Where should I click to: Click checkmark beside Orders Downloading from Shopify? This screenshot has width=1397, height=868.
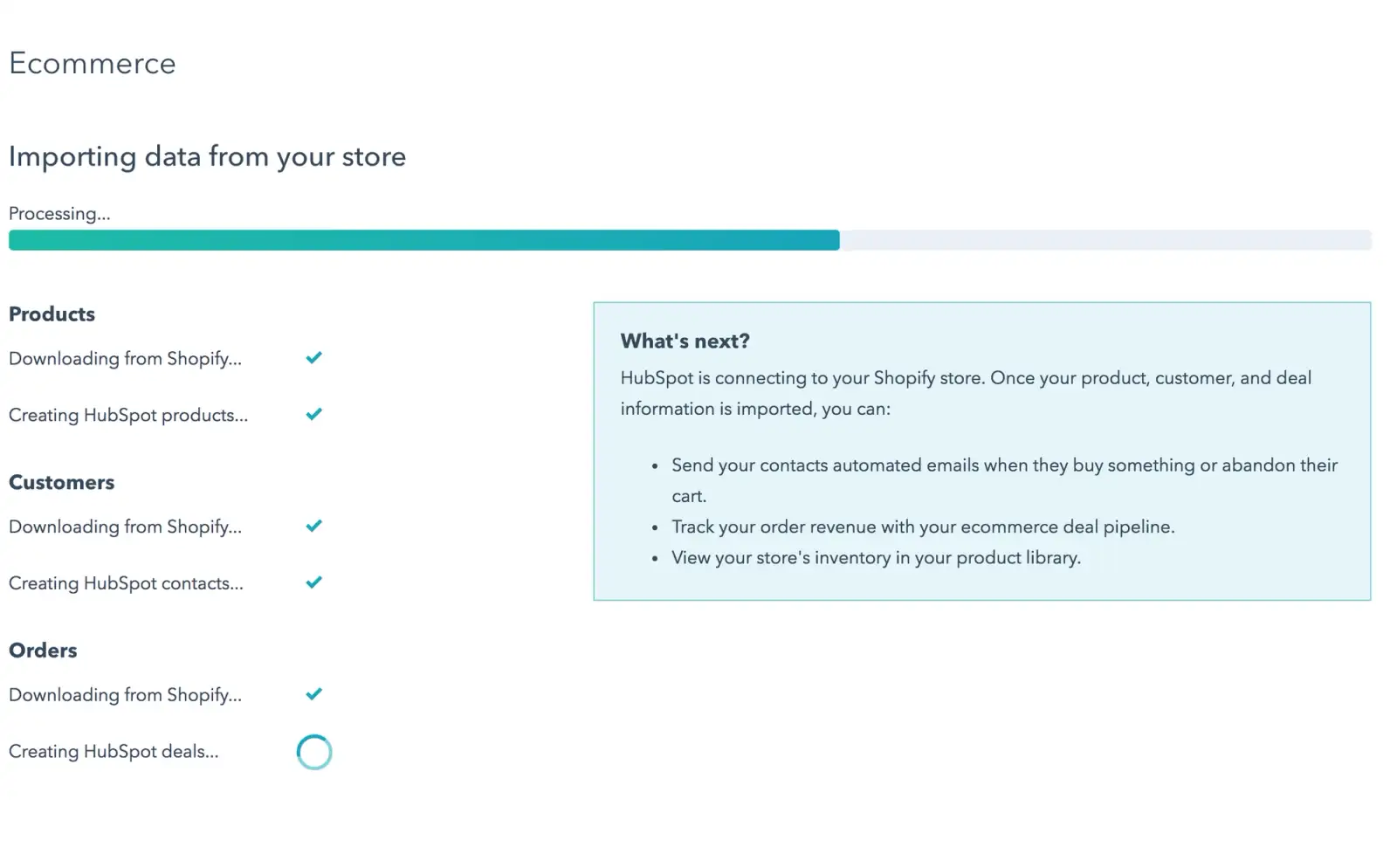(x=314, y=695)
